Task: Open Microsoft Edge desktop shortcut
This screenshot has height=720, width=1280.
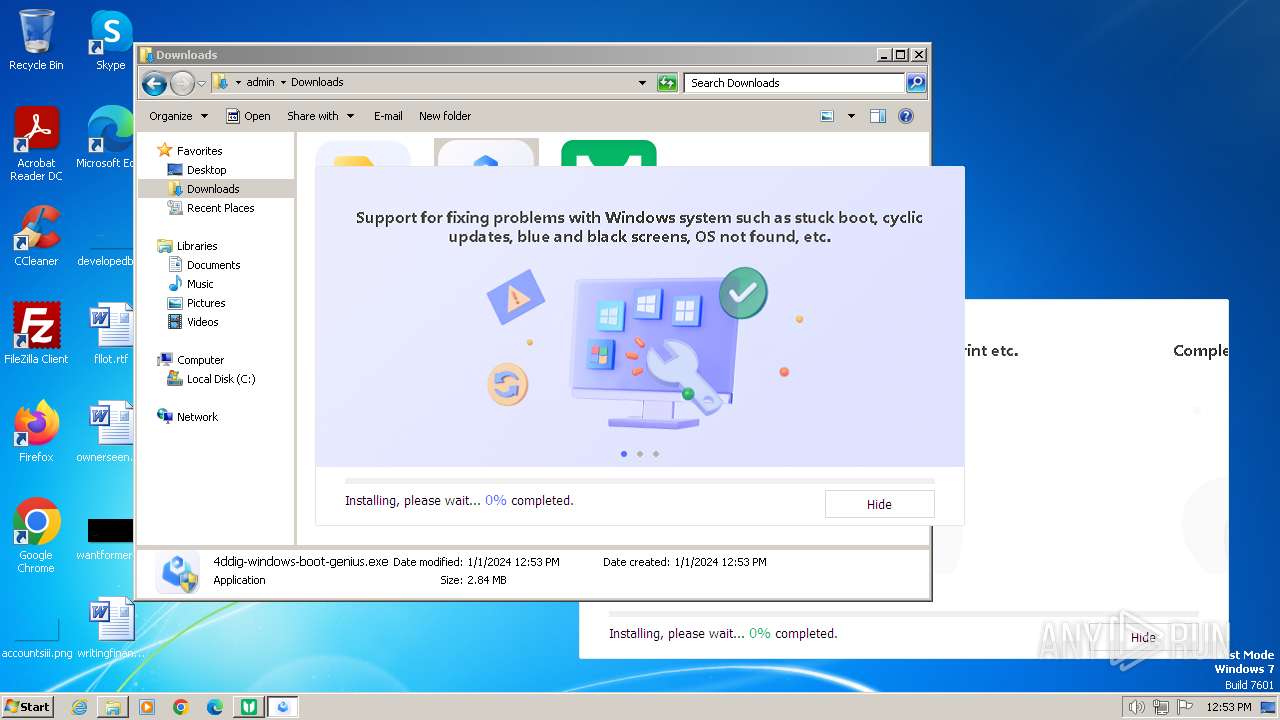Action: click(x=106, y=138)
